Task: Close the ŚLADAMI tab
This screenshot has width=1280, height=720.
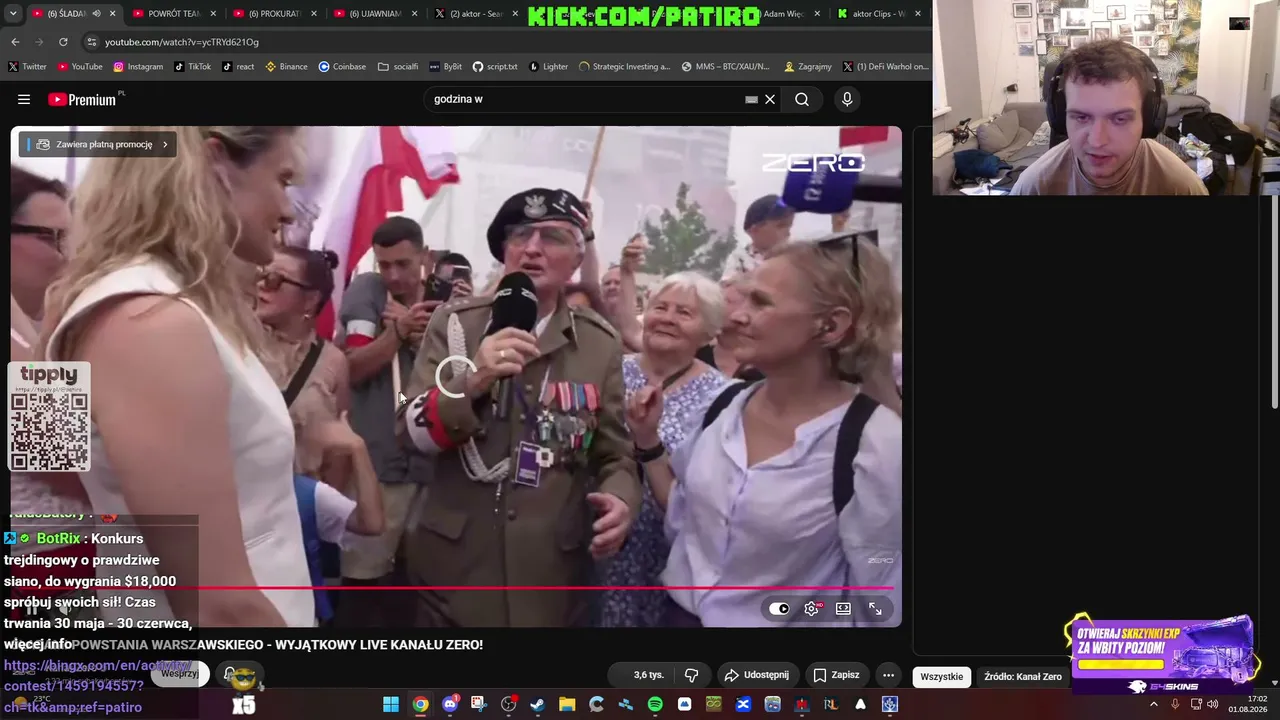Action: (113, 14)
